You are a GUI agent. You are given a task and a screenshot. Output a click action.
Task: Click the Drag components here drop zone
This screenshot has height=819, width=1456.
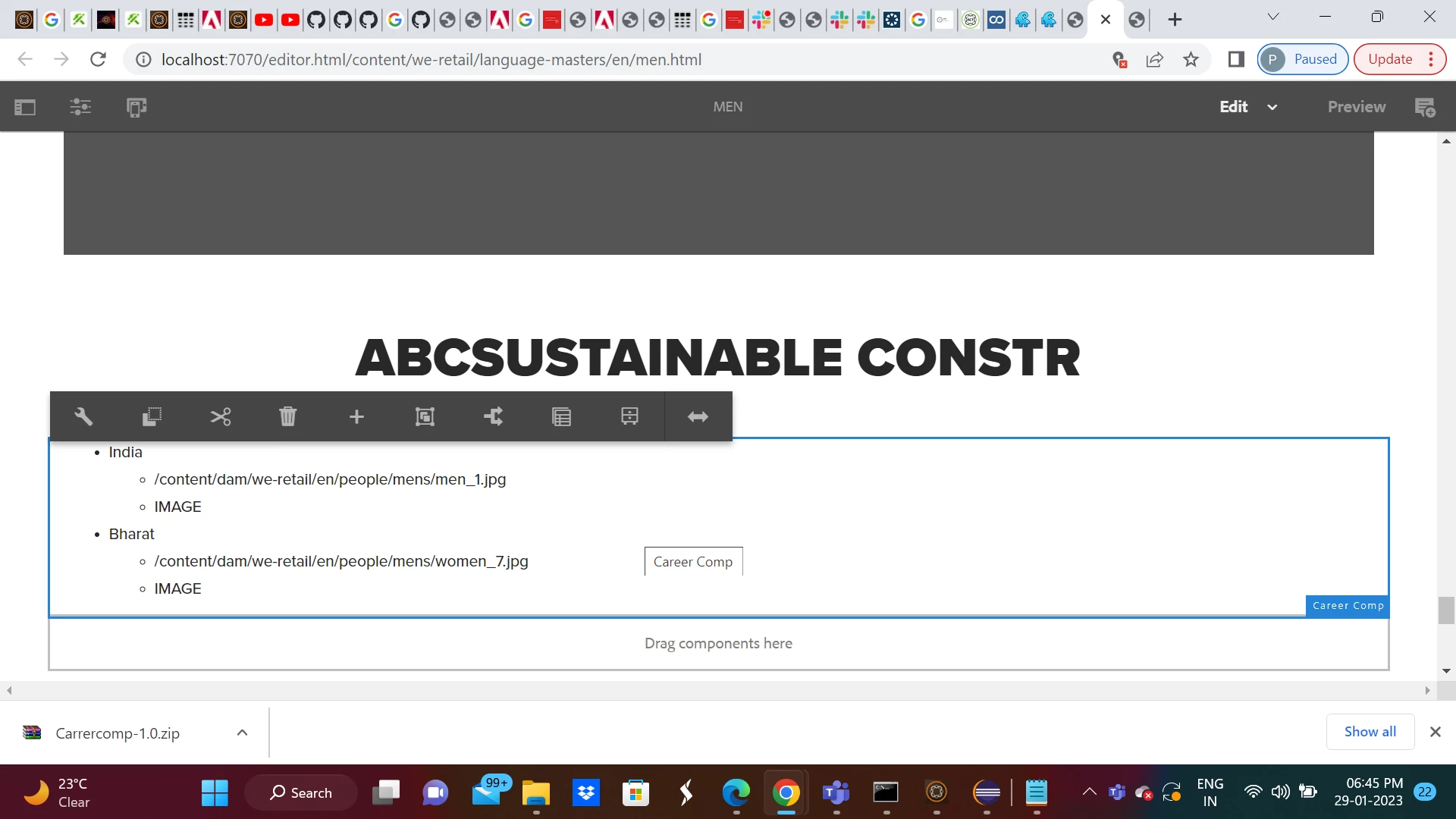[x=718, y=644]
